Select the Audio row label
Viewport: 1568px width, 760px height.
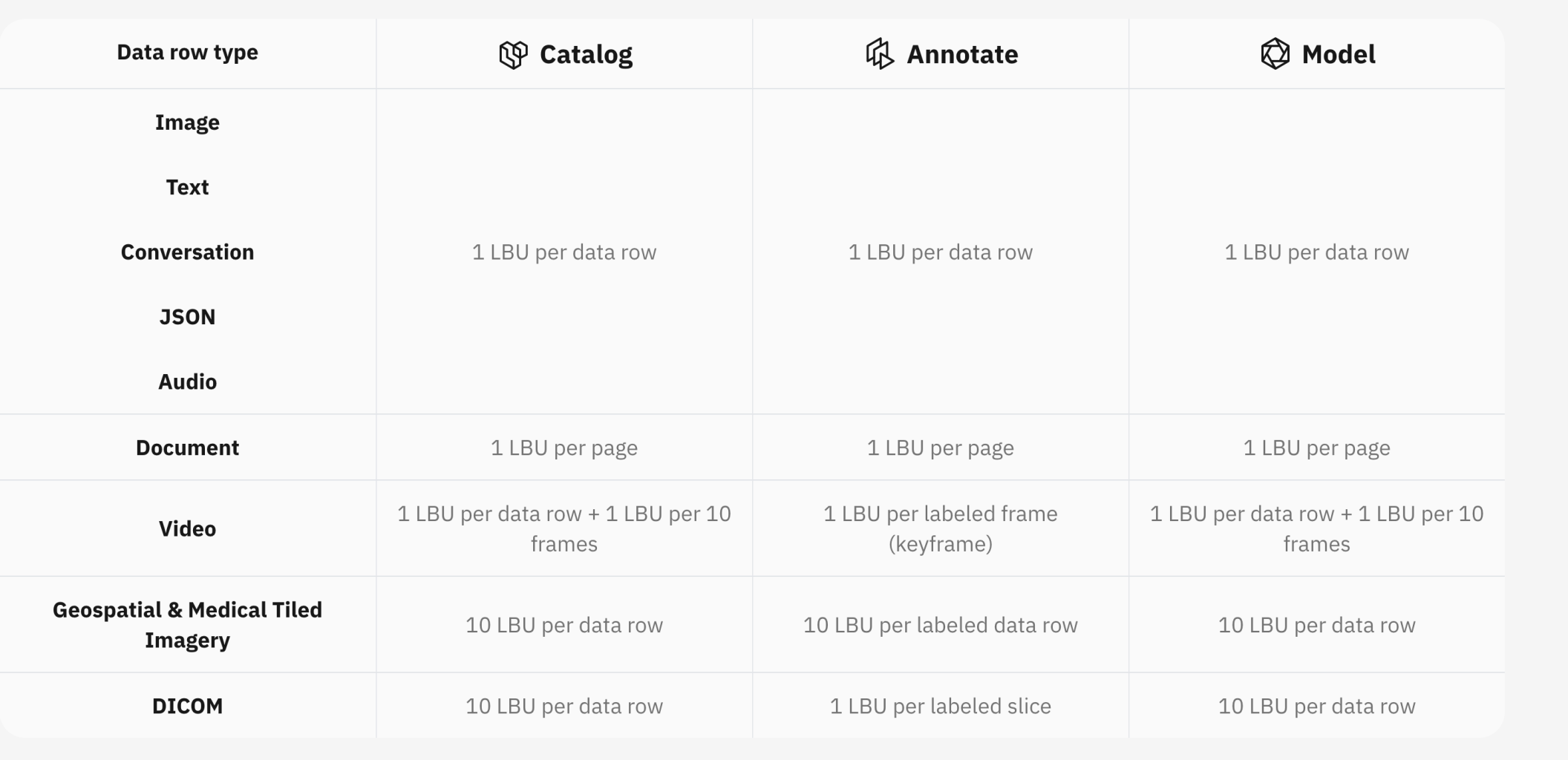tap(187, 381)
